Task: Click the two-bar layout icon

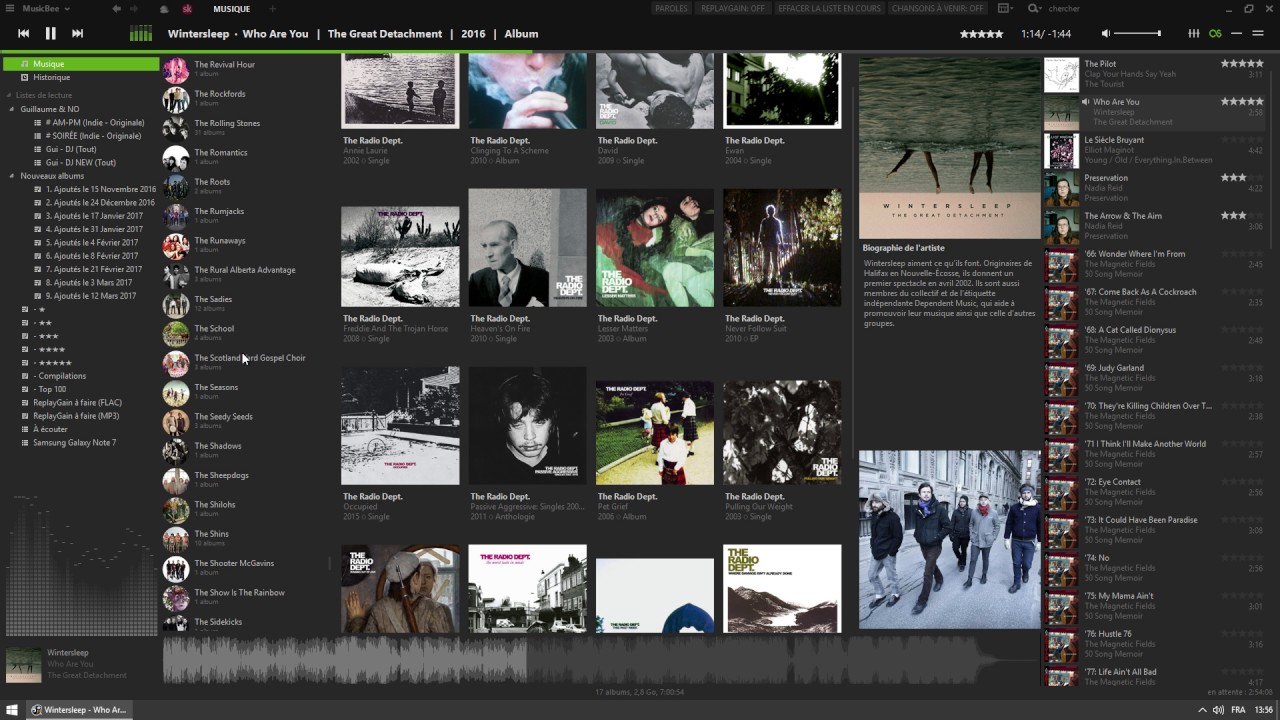Action: coord(1259,34)
